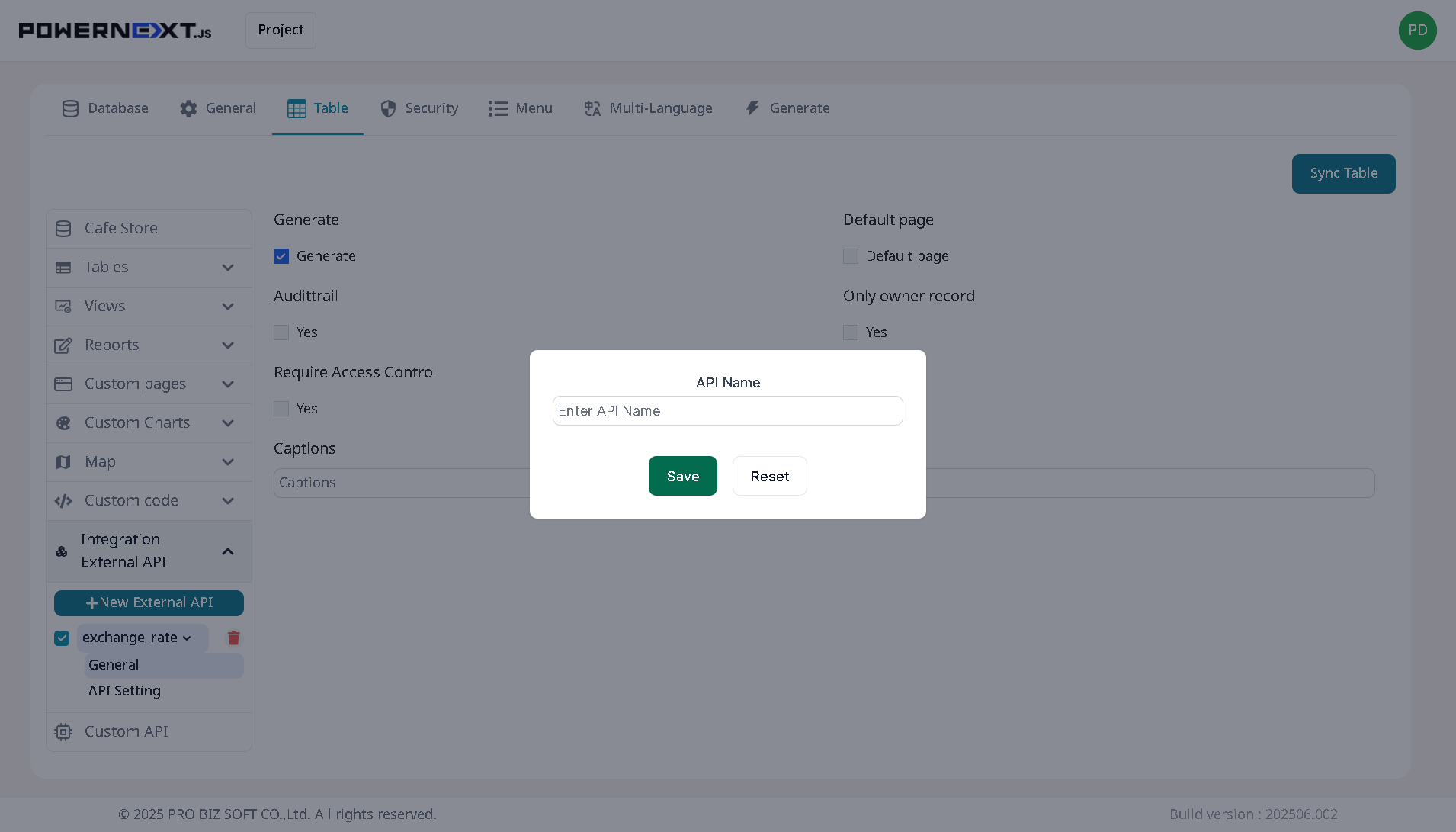Click the Custom pages icon

click(x=63, y=384)
